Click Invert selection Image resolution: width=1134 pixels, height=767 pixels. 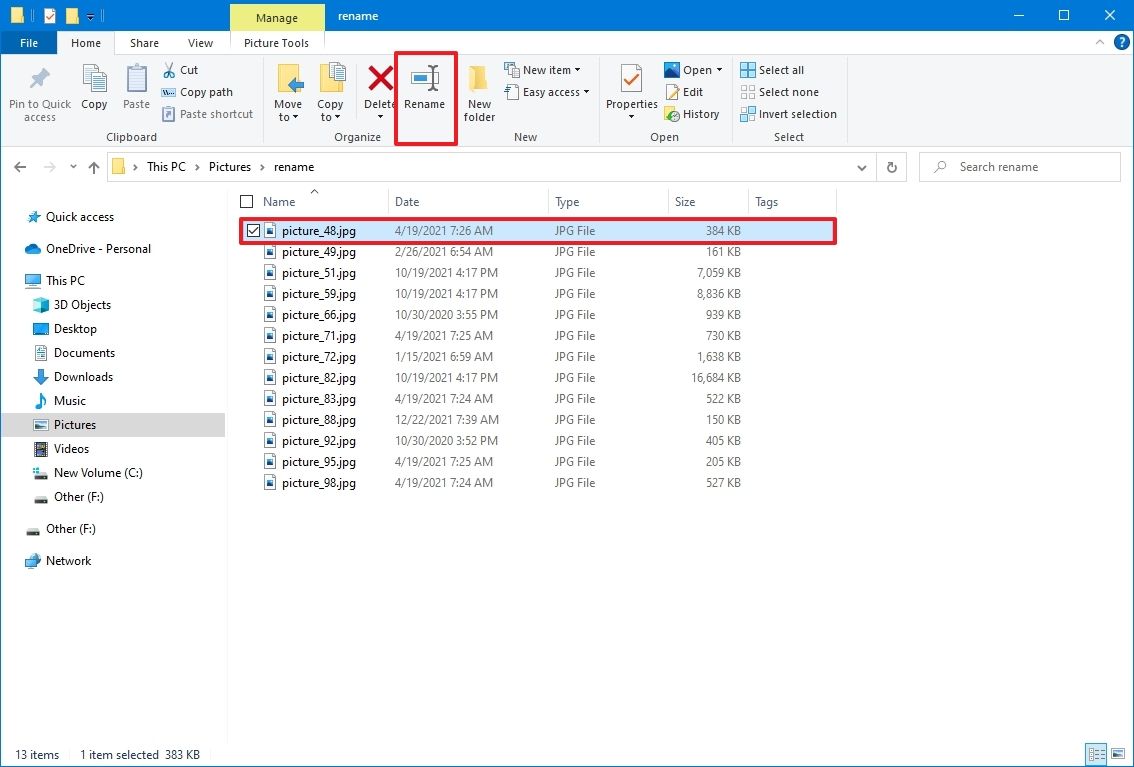pos(788,113)
